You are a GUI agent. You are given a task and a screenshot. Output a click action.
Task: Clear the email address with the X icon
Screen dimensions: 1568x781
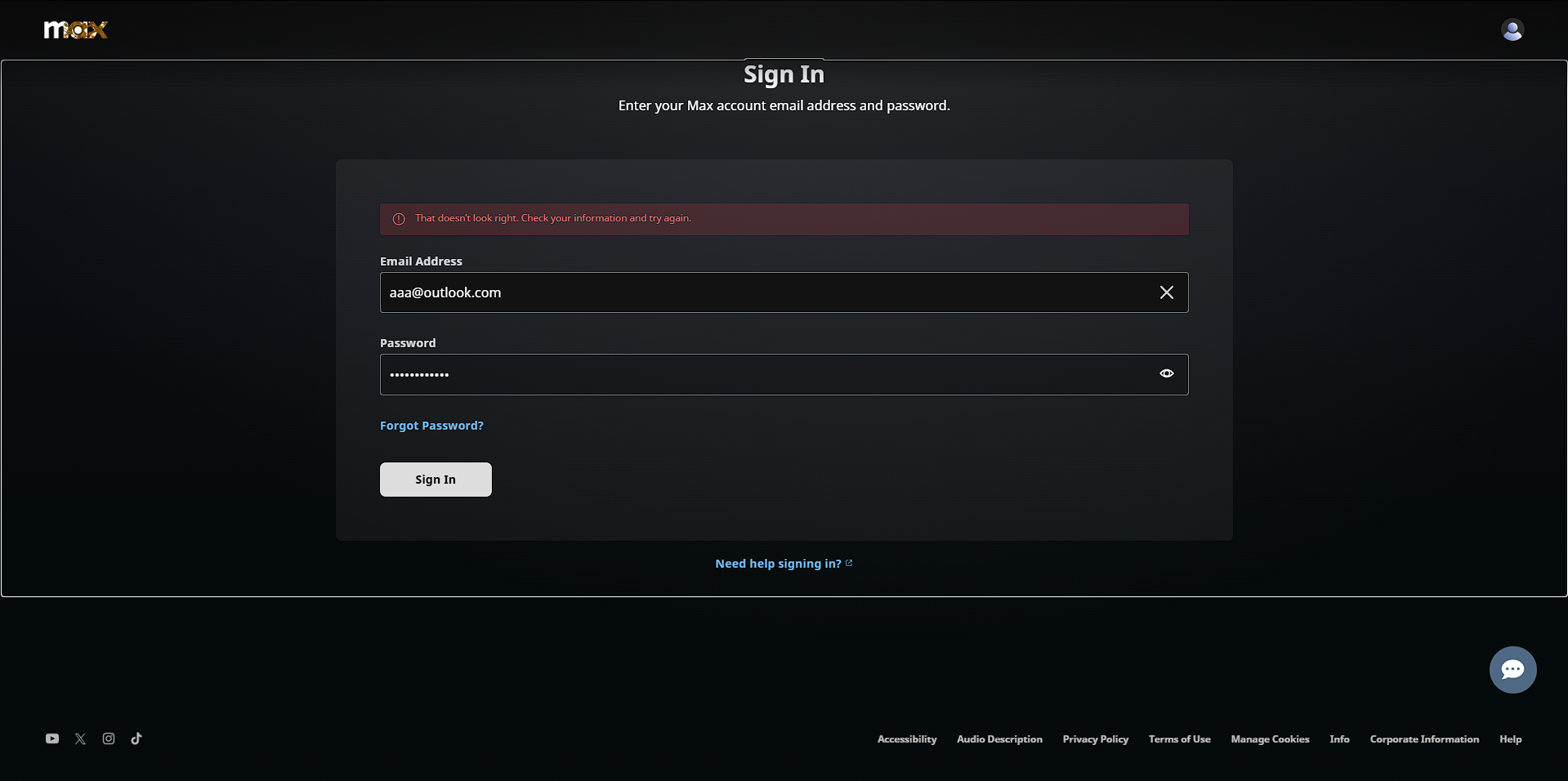(1167, 292)
